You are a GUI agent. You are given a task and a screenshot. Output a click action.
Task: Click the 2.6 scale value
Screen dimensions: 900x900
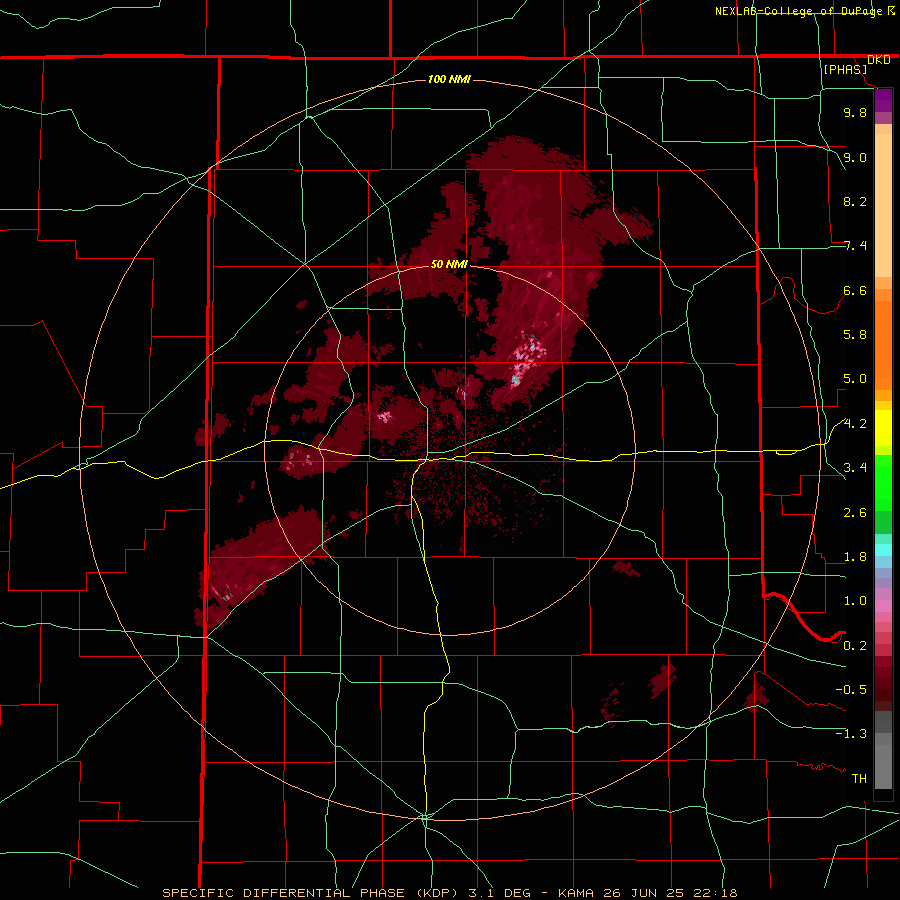[x=855, y=513]
